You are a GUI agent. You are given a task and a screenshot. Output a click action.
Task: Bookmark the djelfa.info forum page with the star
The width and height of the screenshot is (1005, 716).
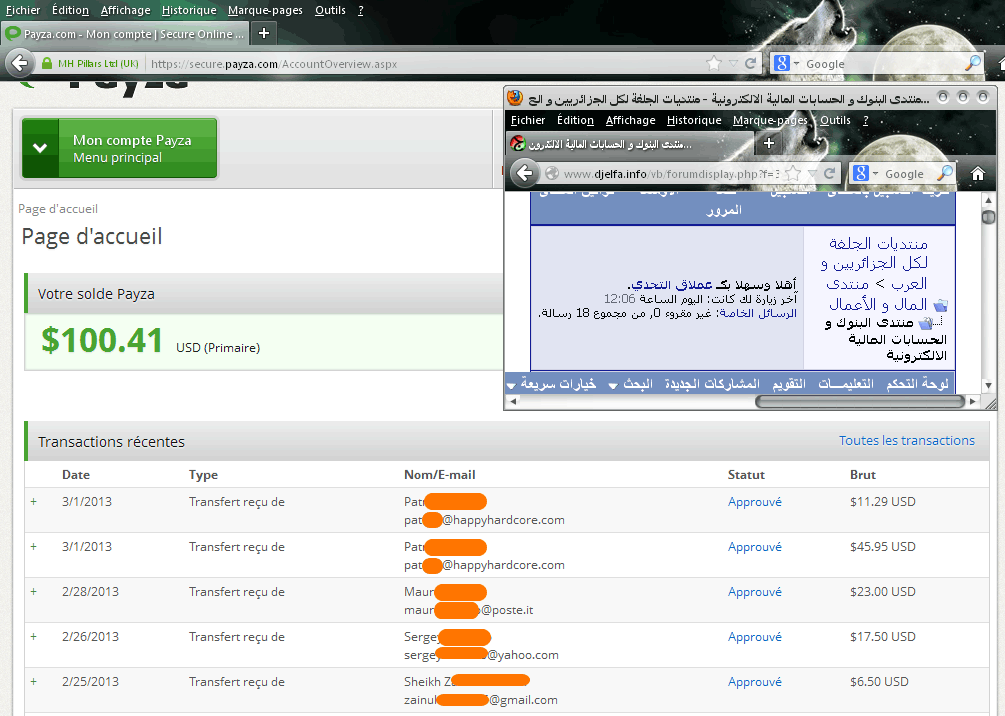(x=793, y=173)
